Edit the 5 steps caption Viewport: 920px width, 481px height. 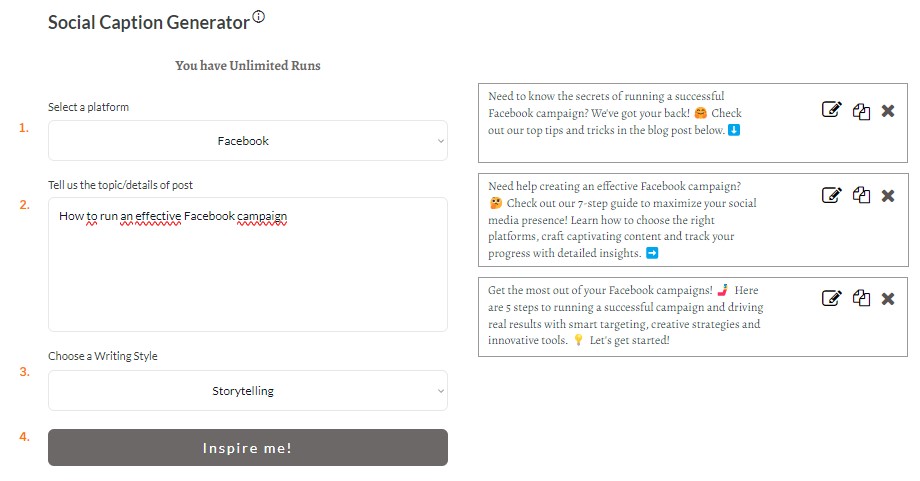[831, 298]
